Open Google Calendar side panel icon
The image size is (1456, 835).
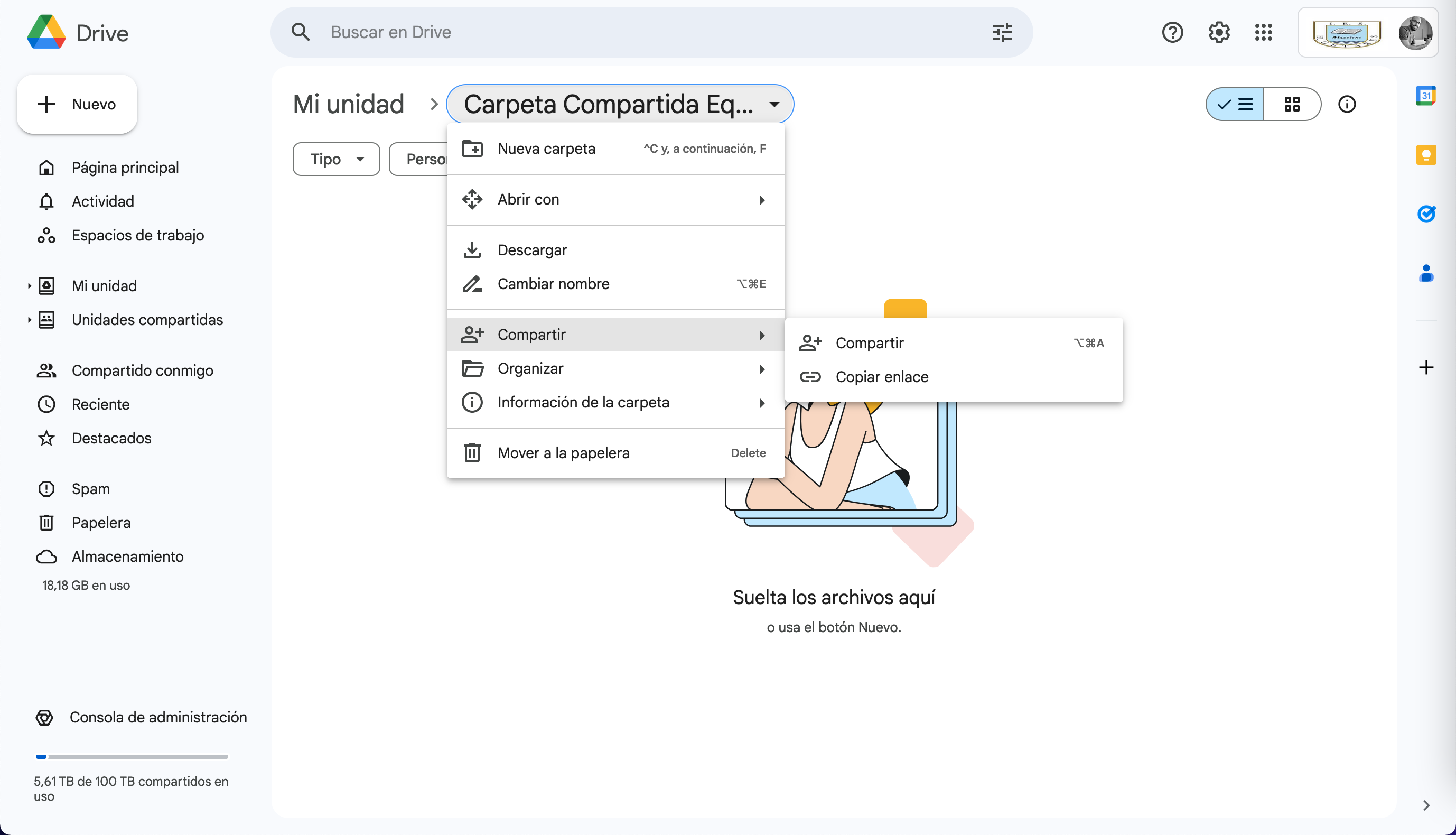click(1425, 95)
